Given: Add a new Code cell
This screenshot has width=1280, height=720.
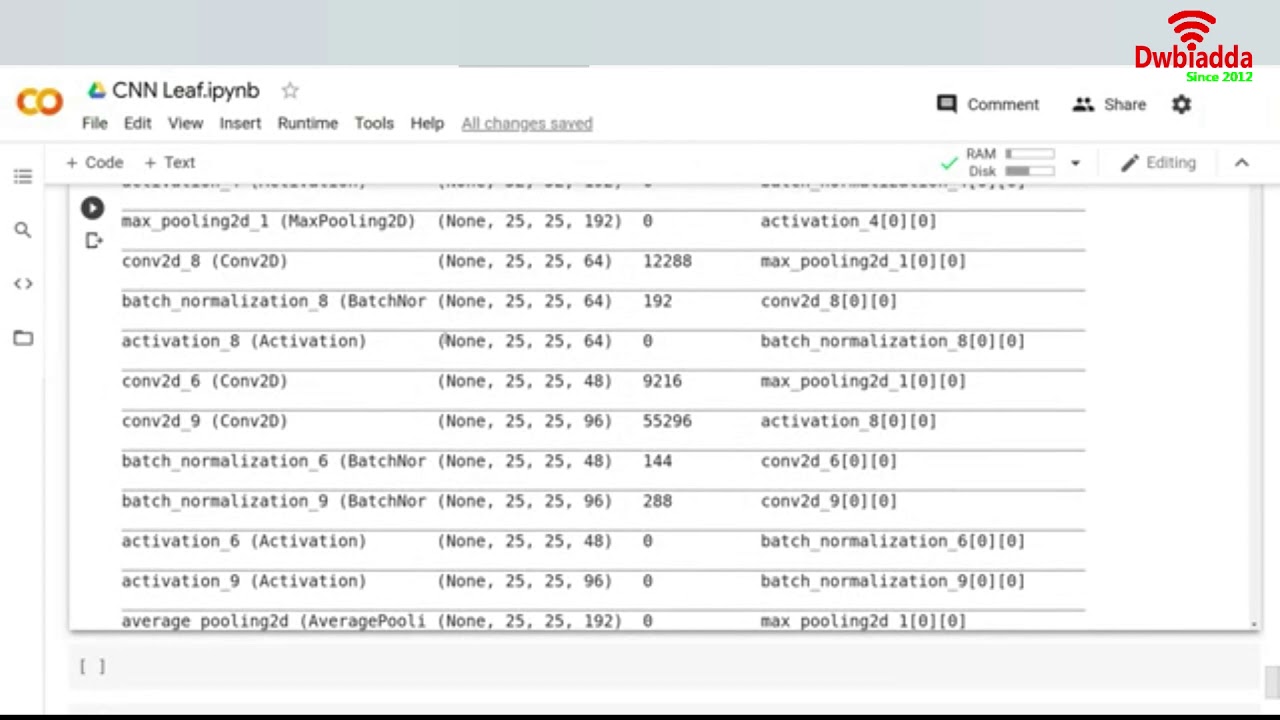Looking at the screenshot, I should tap(95, 162).
